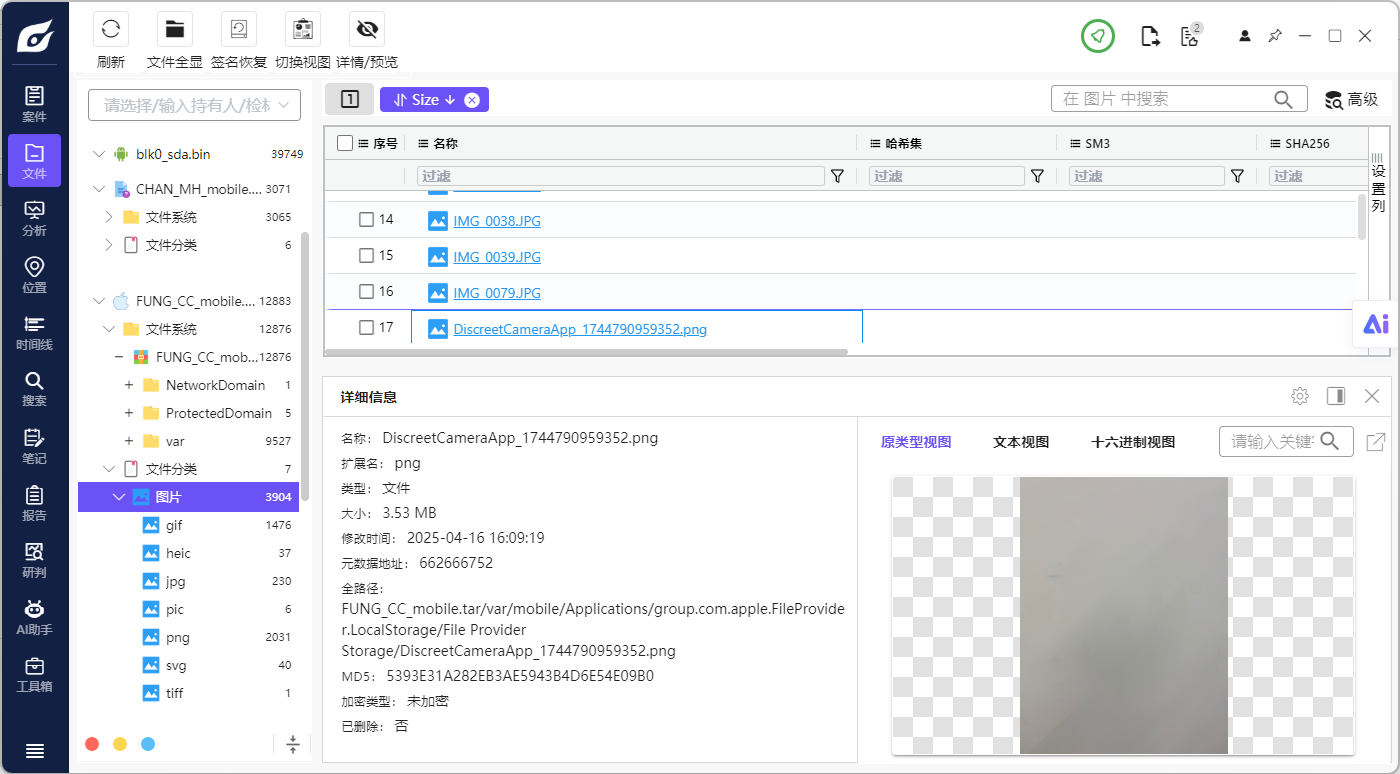Check the row 16 checkbox for IMG_0079.JPG

pyautogui.click(x=366, y=291)
